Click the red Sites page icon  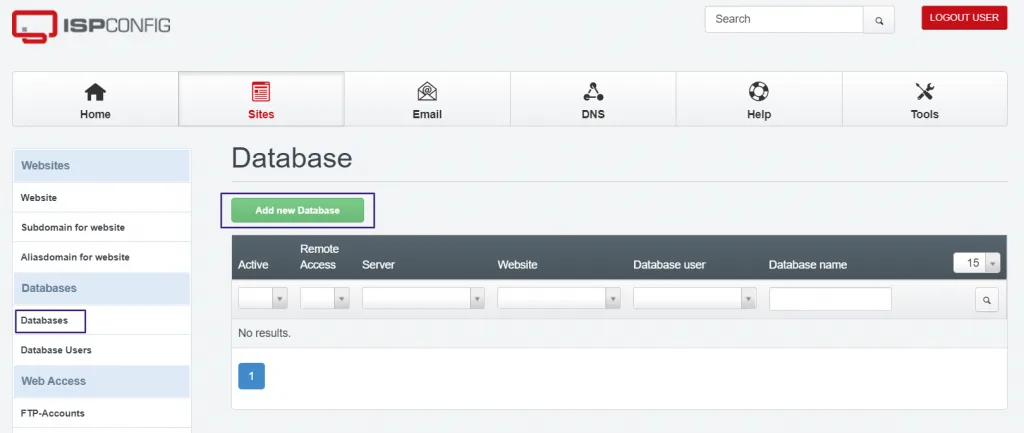pos(261,92)
